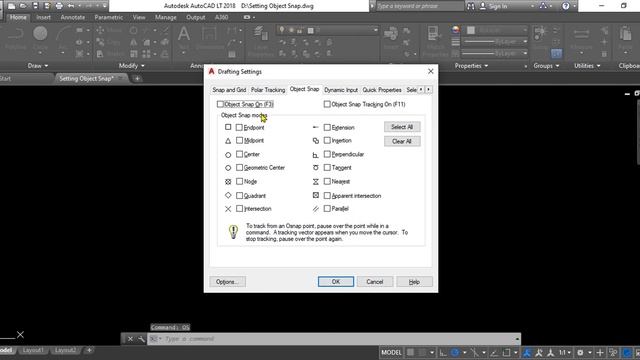The width and height of the screenshot is (640, 360).
Task: Click the Perpendicular snap marker icon
Action: (316, 155)
